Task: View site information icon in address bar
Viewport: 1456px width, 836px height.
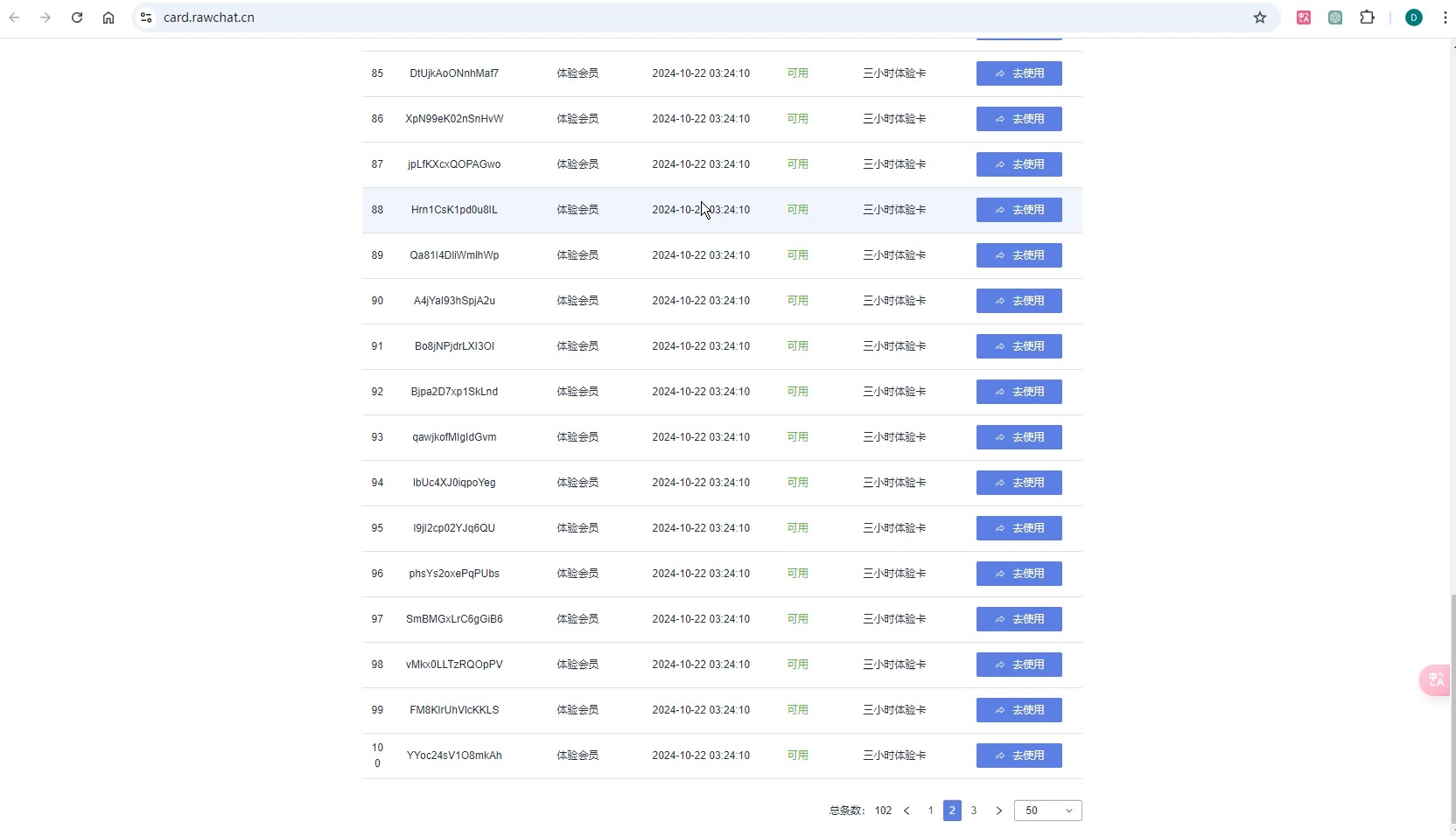Action: click(146, 17)
